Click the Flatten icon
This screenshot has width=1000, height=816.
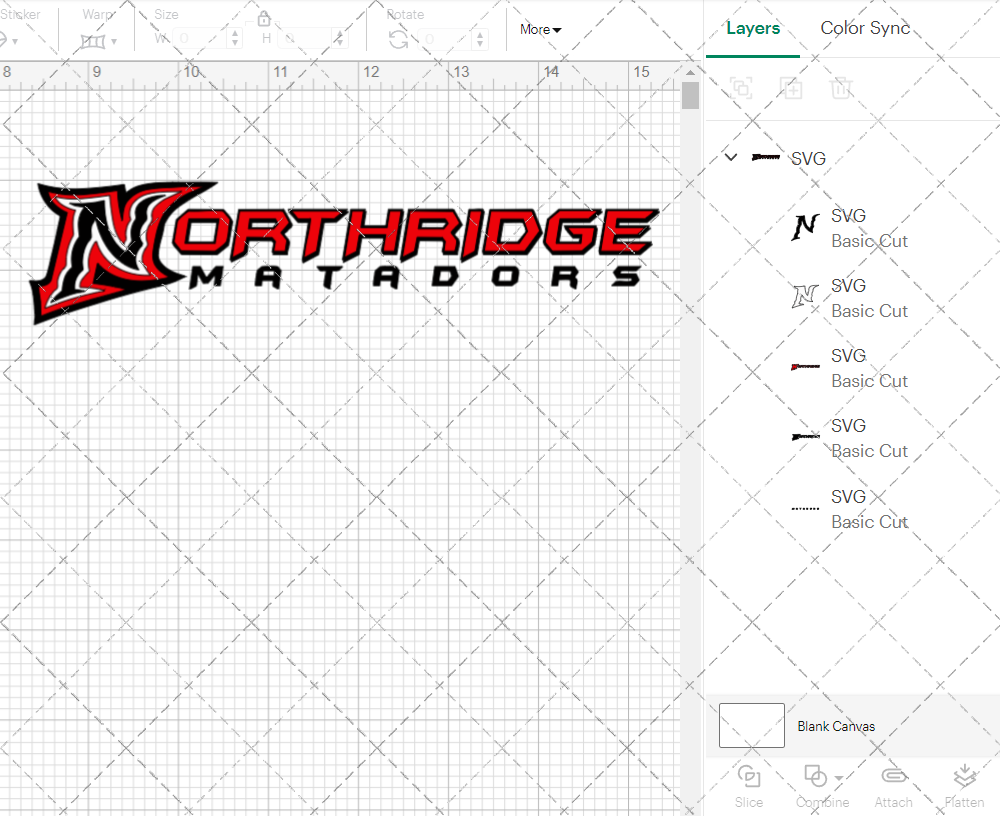pos(964,776)
